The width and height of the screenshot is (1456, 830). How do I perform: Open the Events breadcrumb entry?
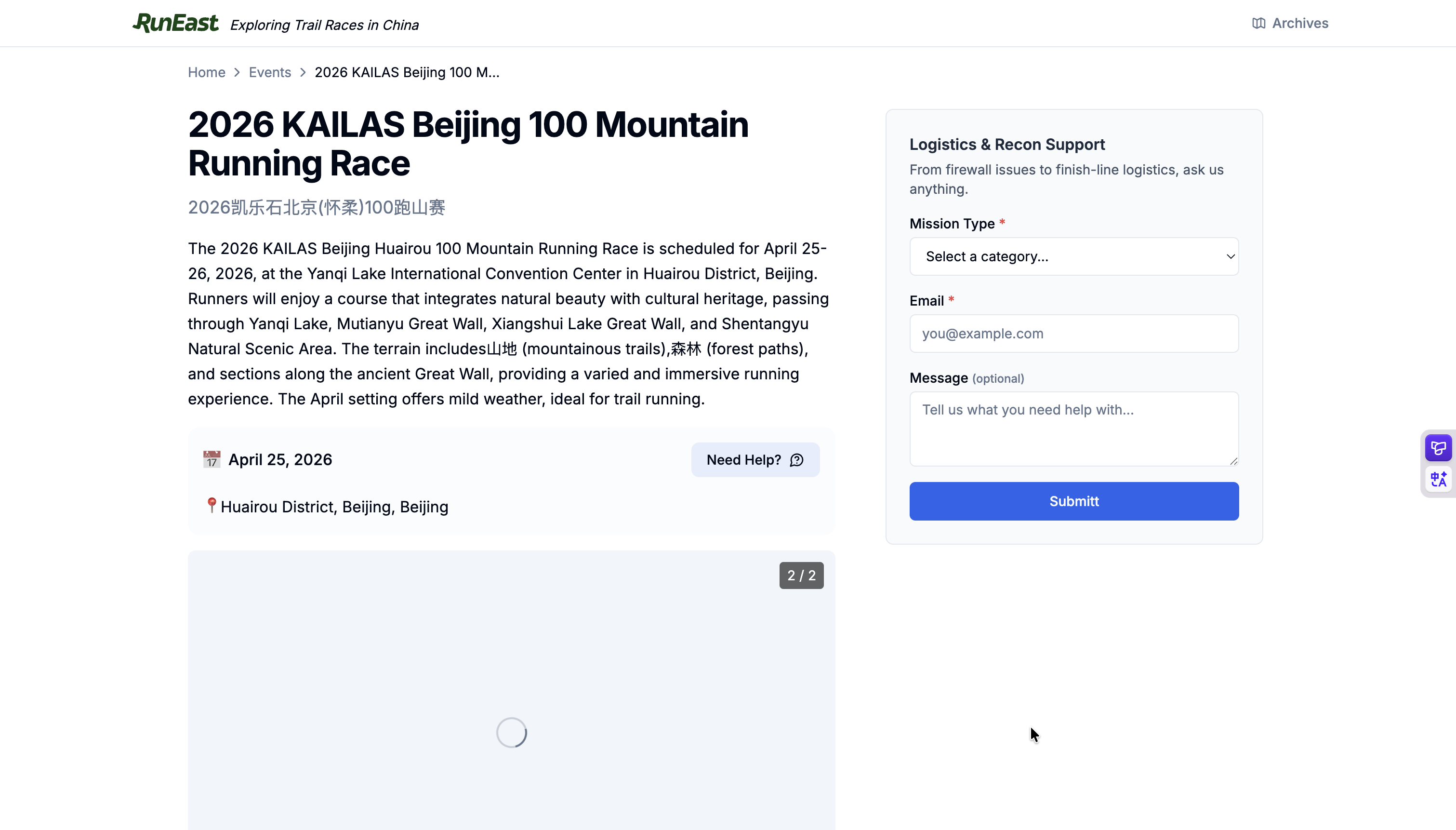click(x=269, y=72)
